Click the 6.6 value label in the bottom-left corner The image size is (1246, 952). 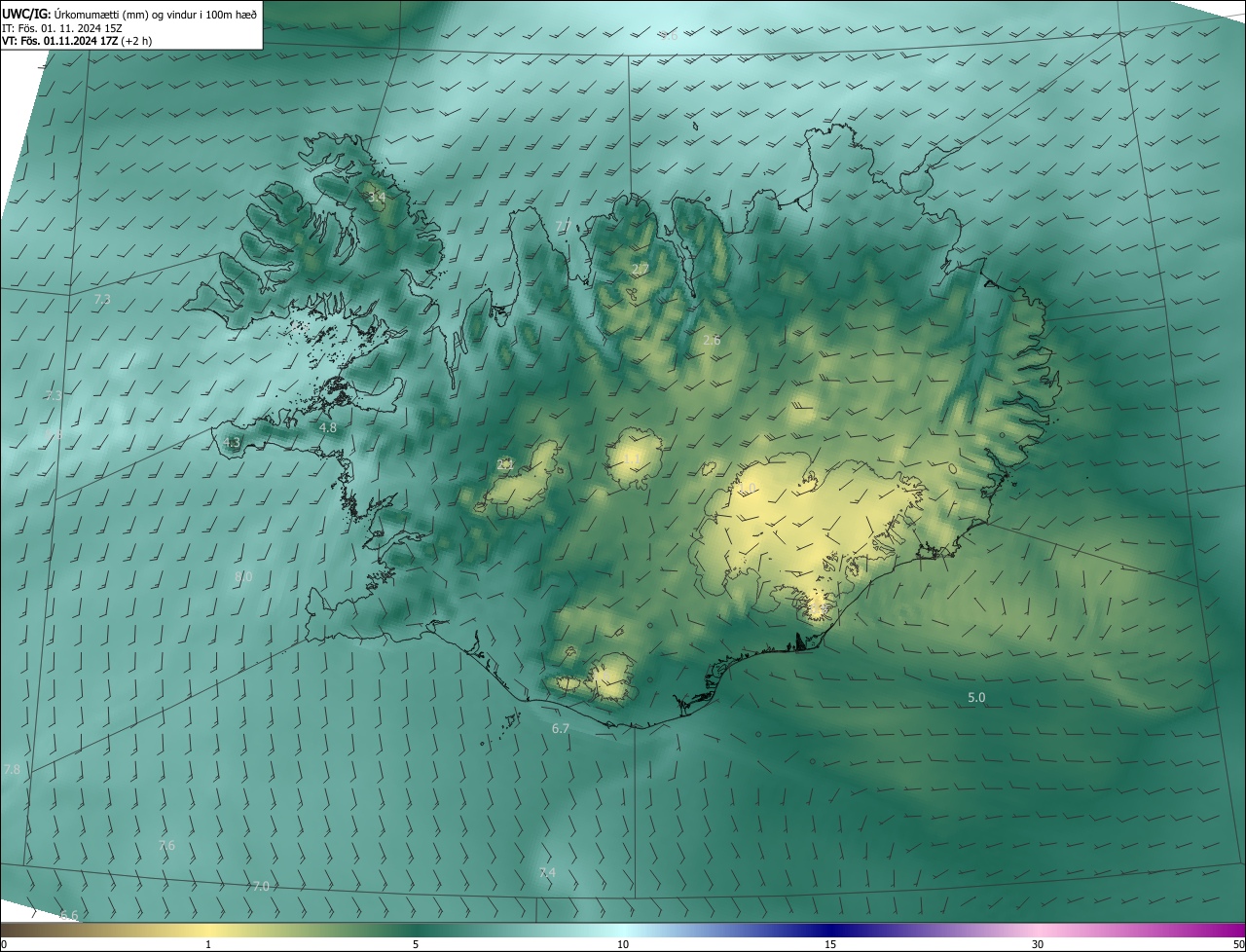pos(68,915)
